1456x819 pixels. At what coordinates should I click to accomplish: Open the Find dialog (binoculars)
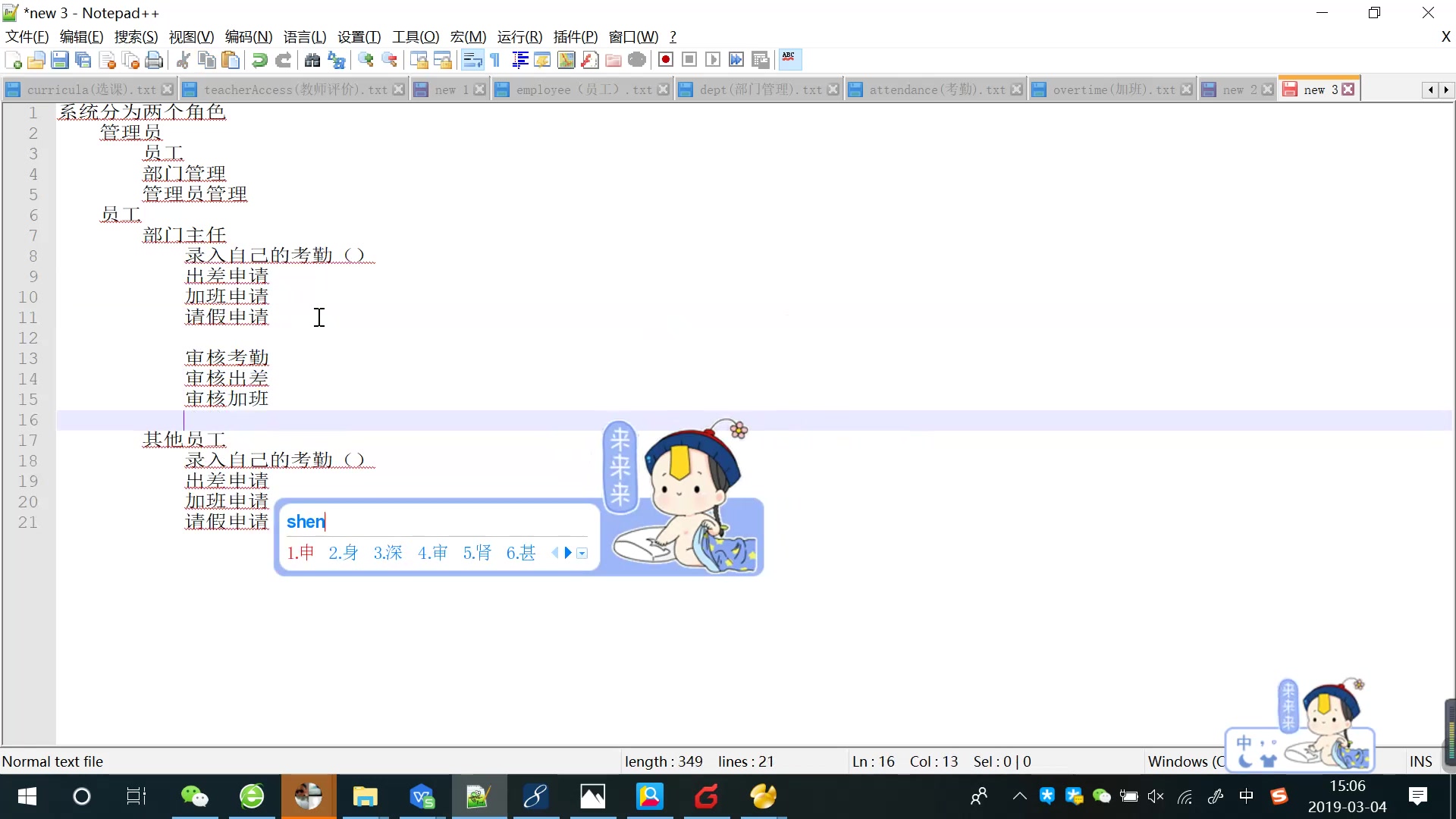tap(312, 60)
